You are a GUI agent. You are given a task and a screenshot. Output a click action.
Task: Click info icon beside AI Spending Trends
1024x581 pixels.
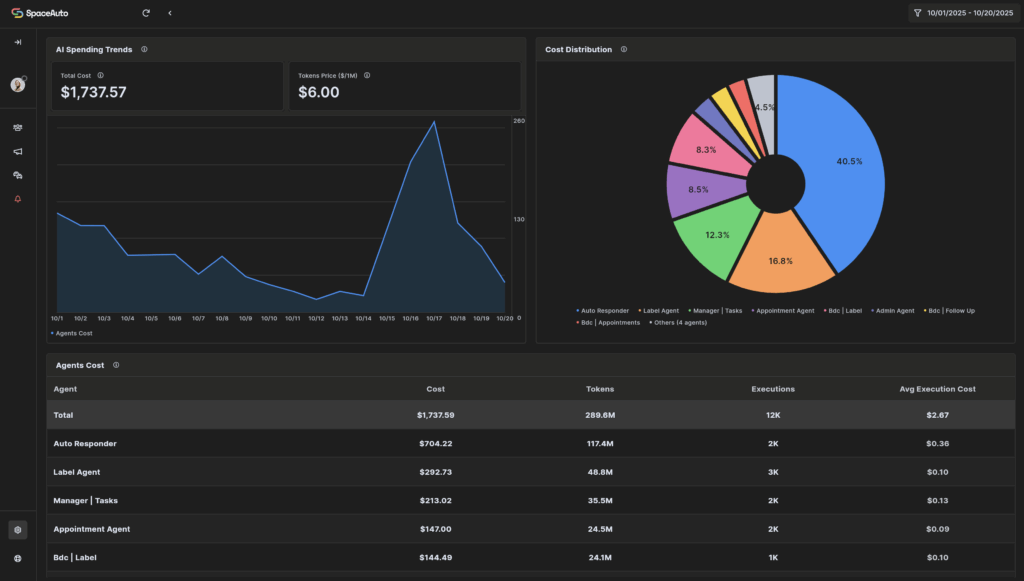click(145, 49)
